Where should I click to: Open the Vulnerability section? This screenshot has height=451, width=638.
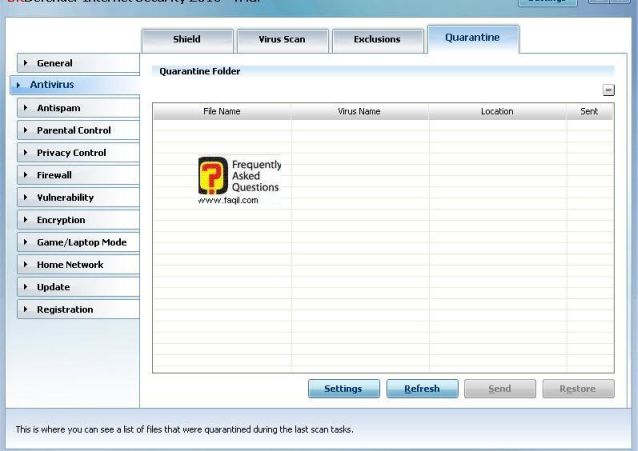point(78,197)
